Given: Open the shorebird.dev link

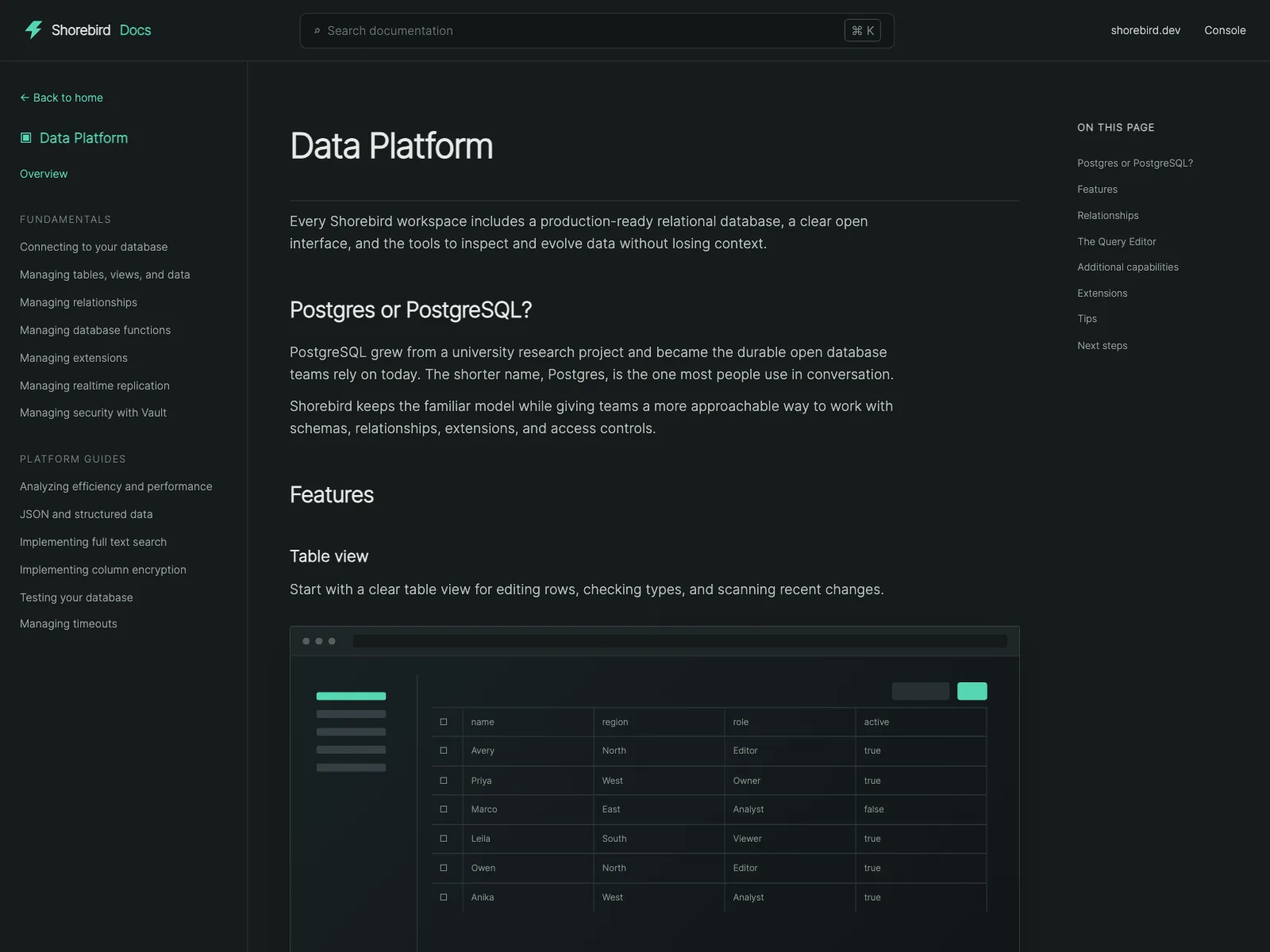Looking at the screenshot, I should pos(1145,30).
